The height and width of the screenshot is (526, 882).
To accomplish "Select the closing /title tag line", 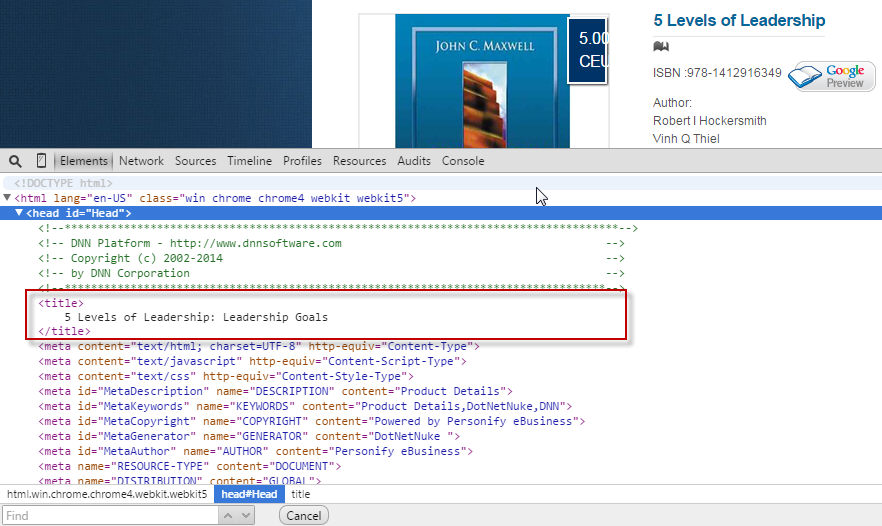I will coord(64,331).
